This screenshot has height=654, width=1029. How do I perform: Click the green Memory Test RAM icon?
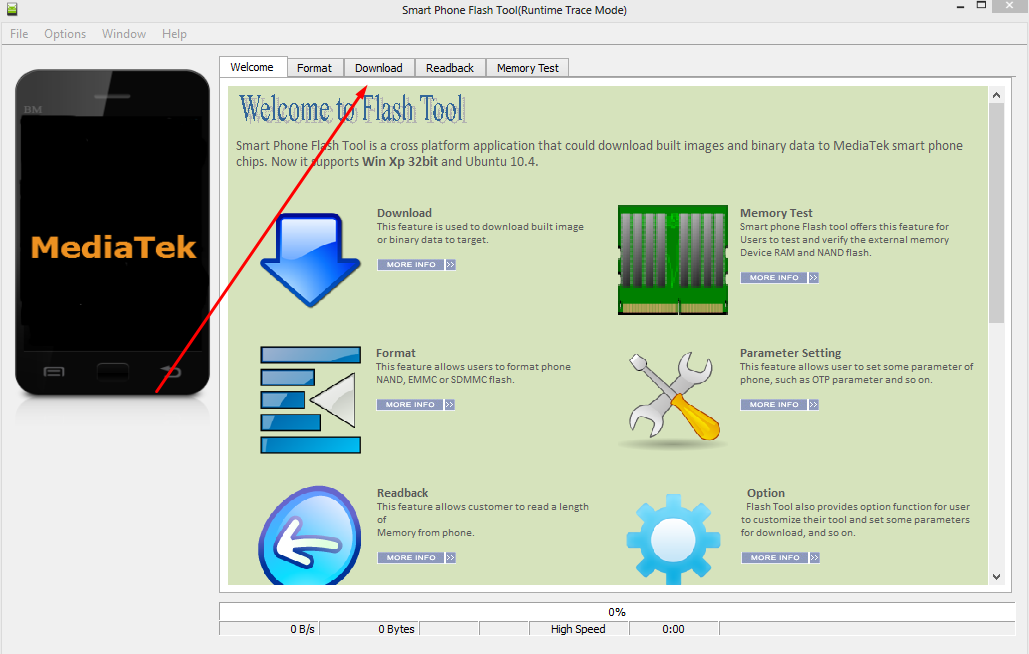(x=672, y=259)
